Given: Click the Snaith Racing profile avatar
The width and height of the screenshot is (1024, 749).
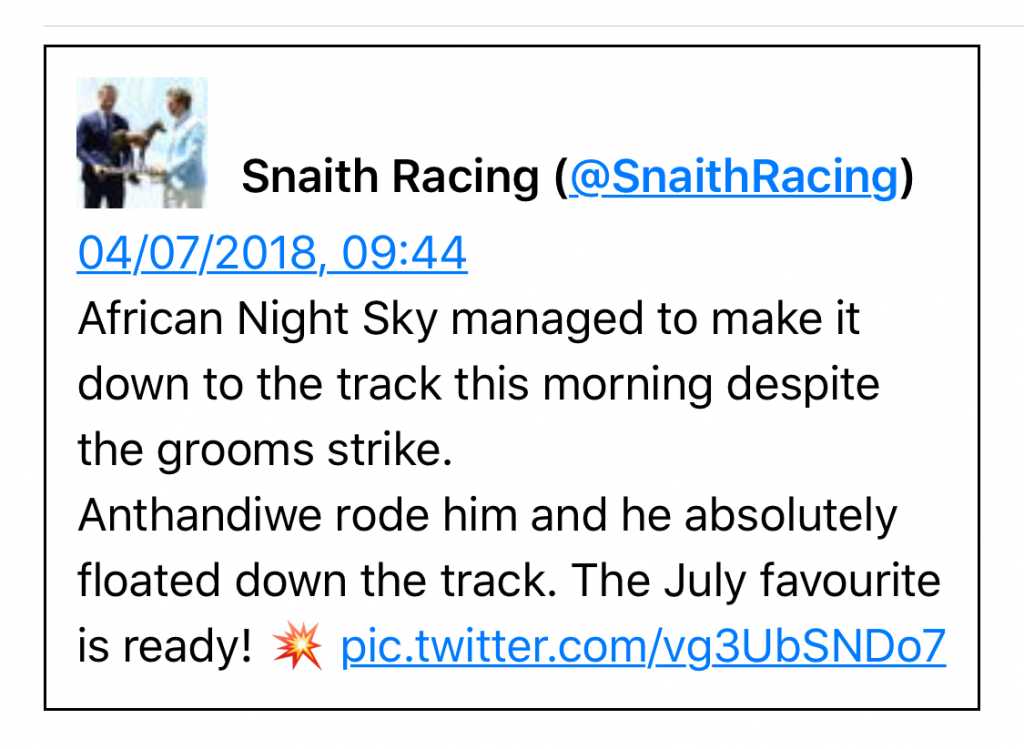Looking at the screenshot, I should [142, 143].
